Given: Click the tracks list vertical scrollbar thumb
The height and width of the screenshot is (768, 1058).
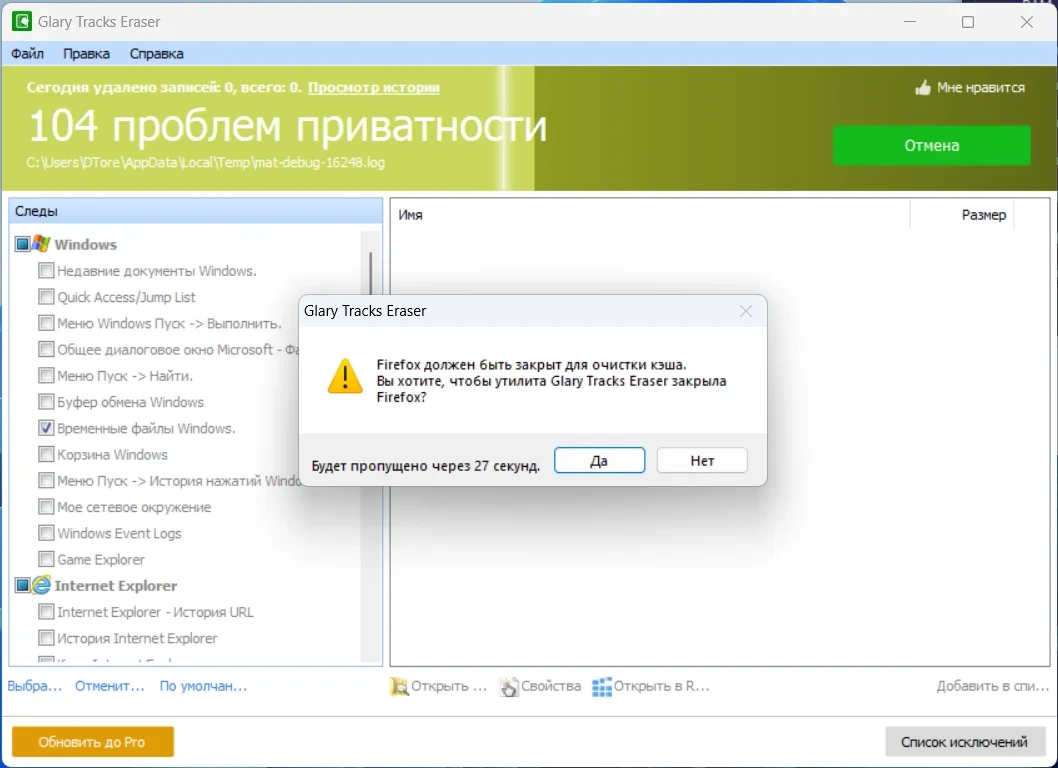Looking at the screenshot, I should pos(370,274).
